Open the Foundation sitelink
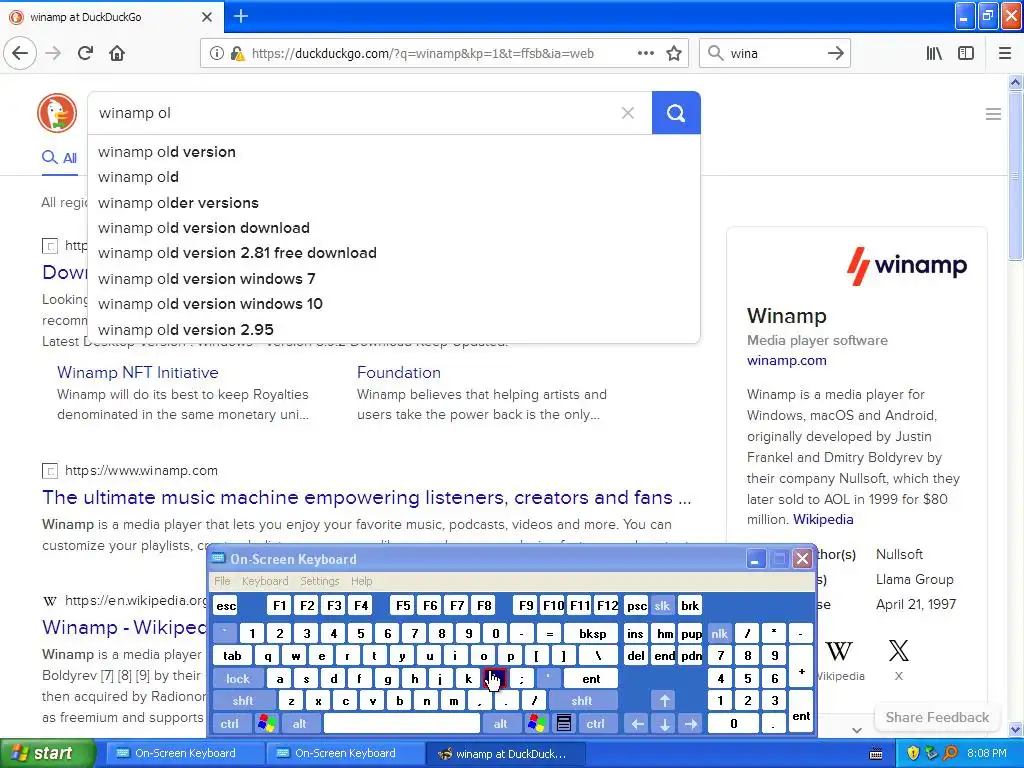Screen dimensions: 1024x768 399,372
